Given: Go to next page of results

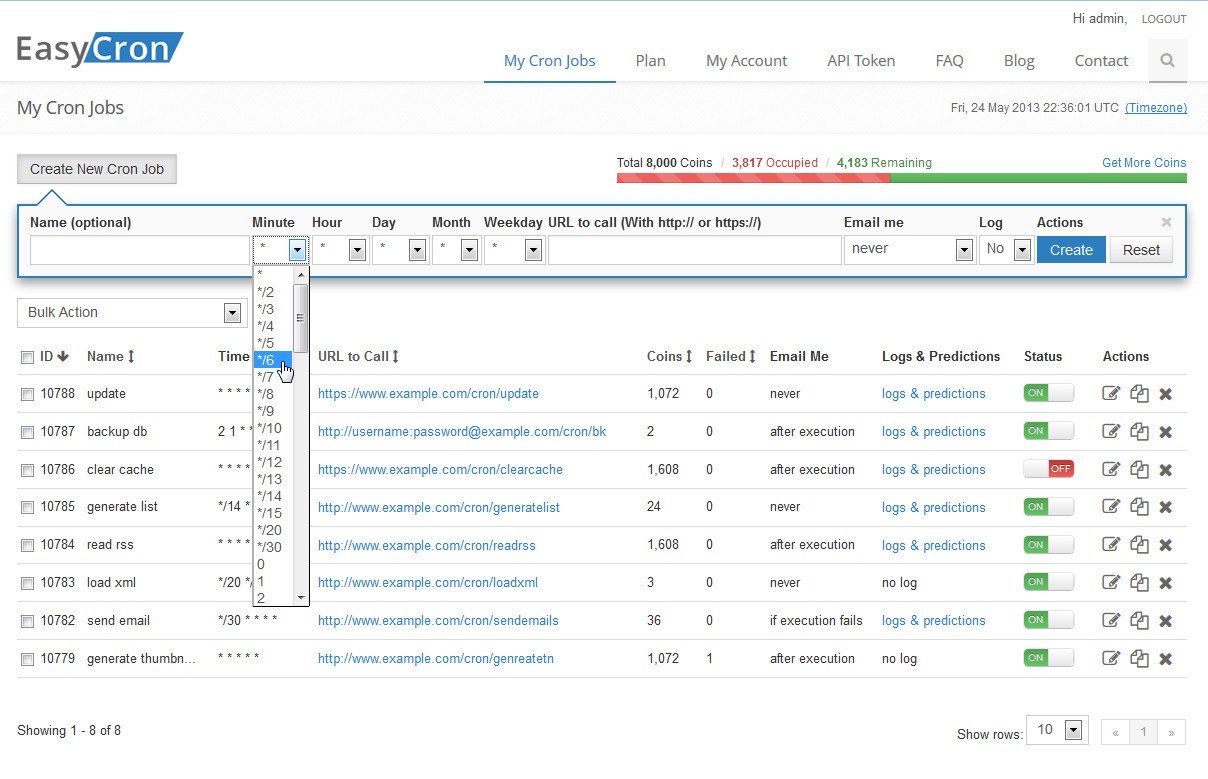Looking at the screenshot, I should click(1171, 732).
